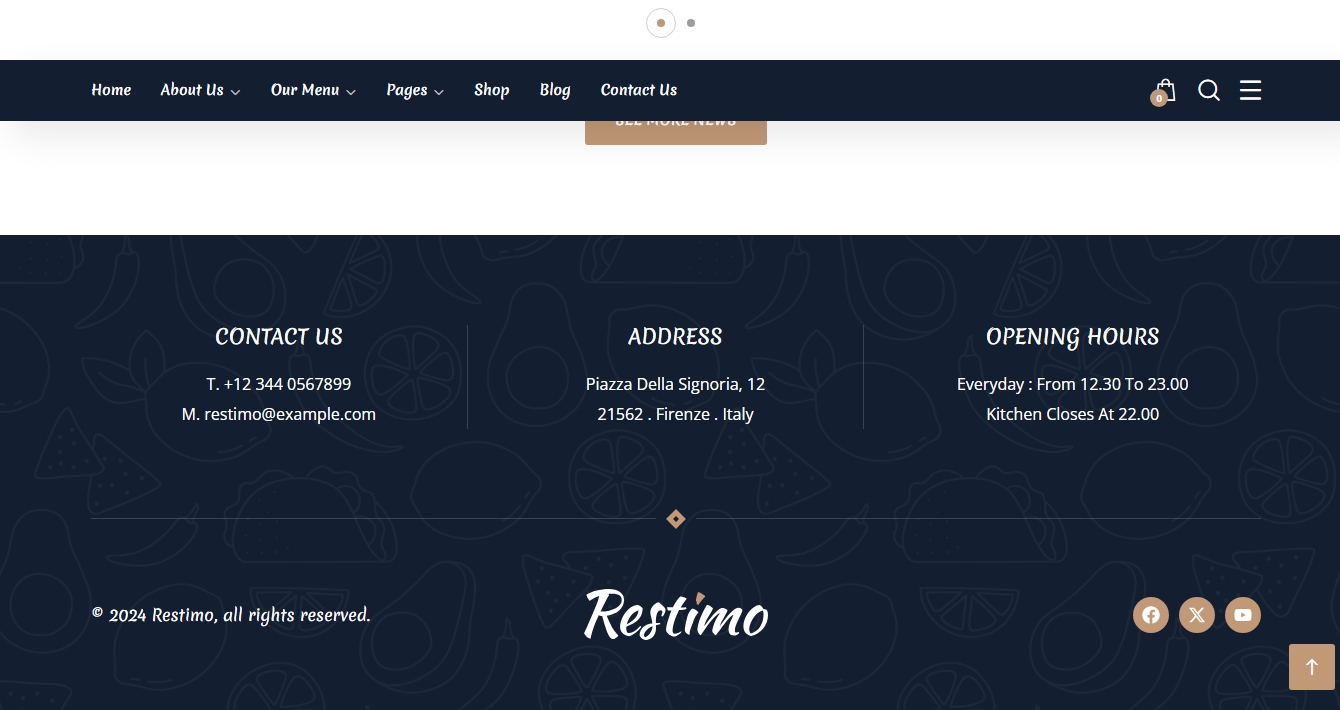Expand the About Us dropdown
Viewport: 1340px width, 710px height.
coord(200,90)
